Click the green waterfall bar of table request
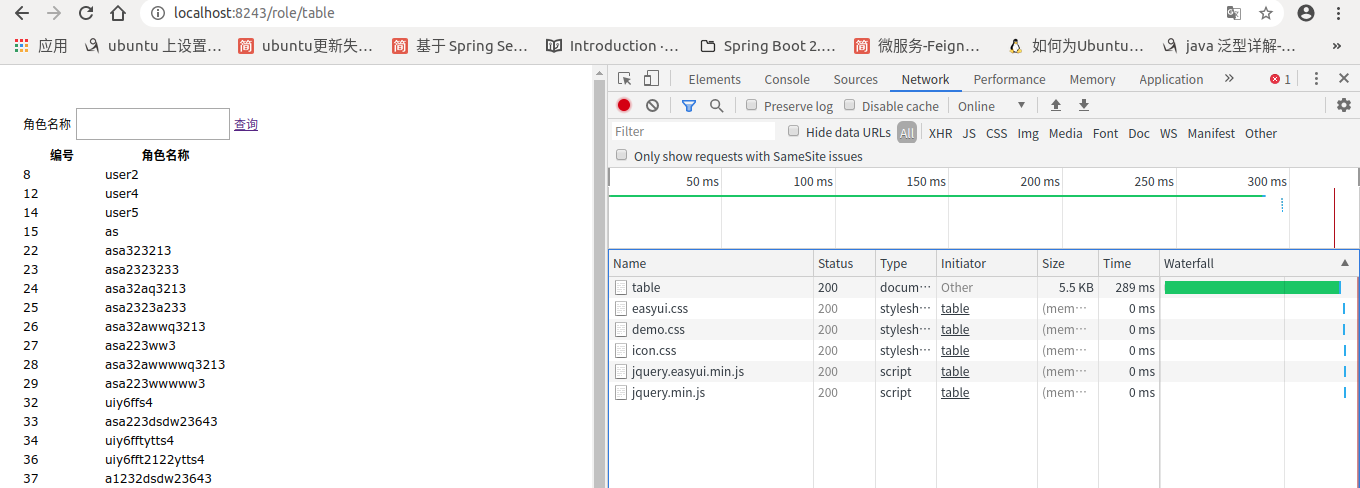This screenshot has width=1360, height=488. [1252, 288]
